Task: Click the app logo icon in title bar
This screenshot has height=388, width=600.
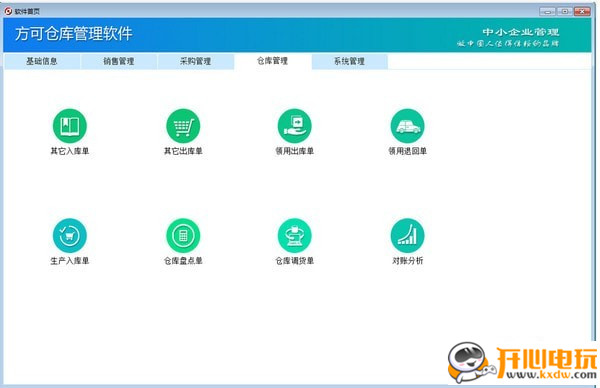Action: tap(8, 11)
